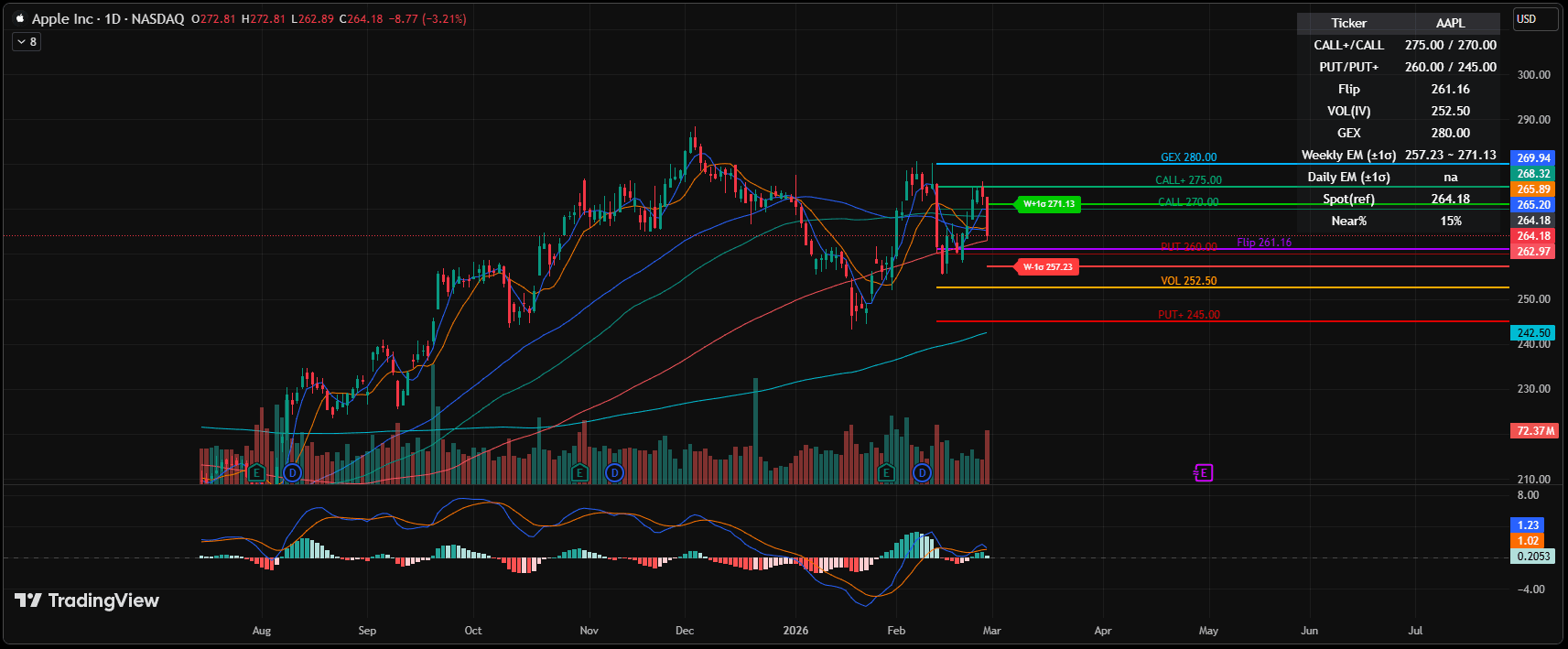Viewport: 1568px width, 649px height.
Task: Open the November dividend D marker
Action: pyautogui.click(x=614, y=472)
